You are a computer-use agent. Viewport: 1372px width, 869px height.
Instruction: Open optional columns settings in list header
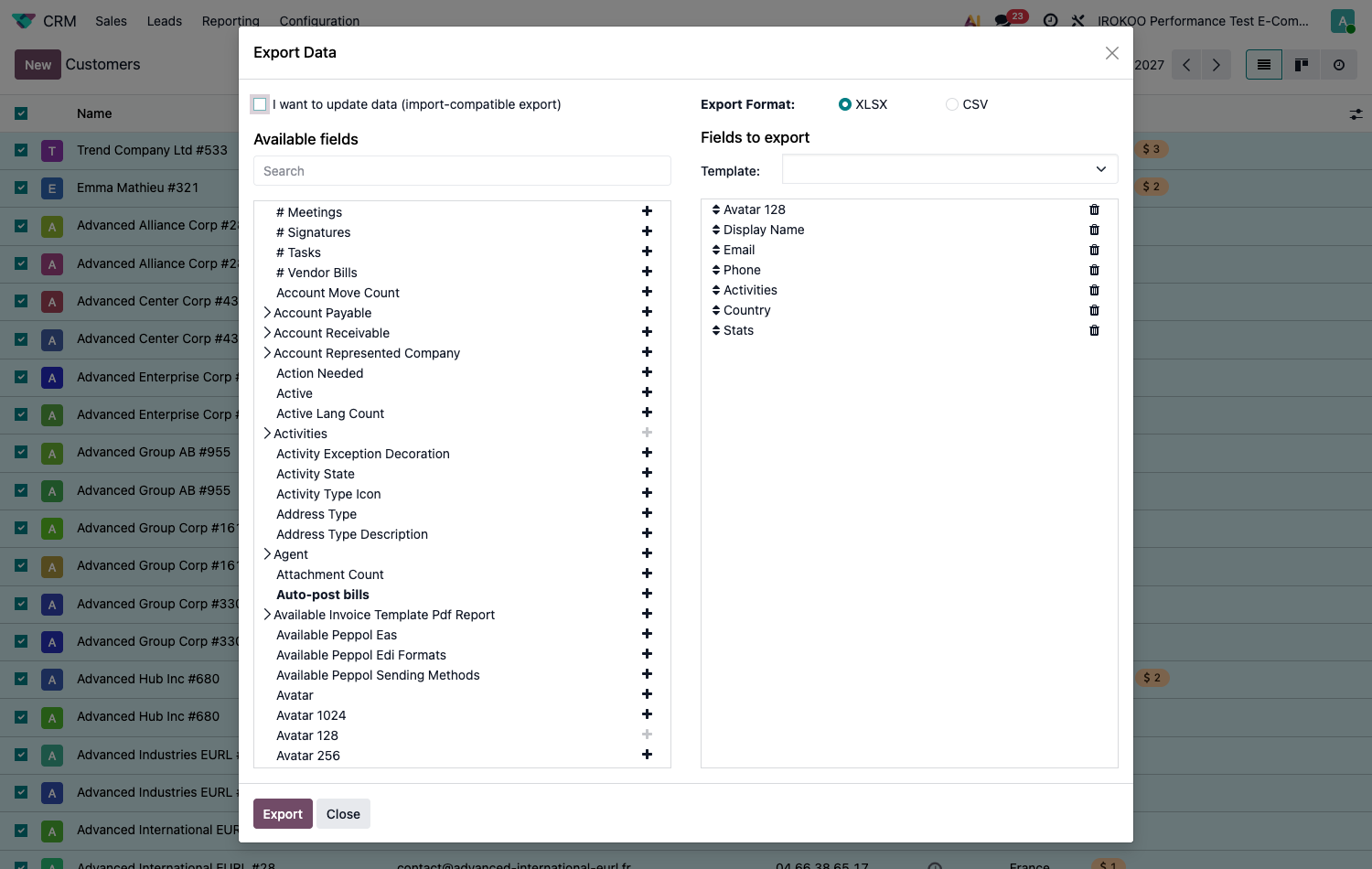click(x=1356, y=114)
